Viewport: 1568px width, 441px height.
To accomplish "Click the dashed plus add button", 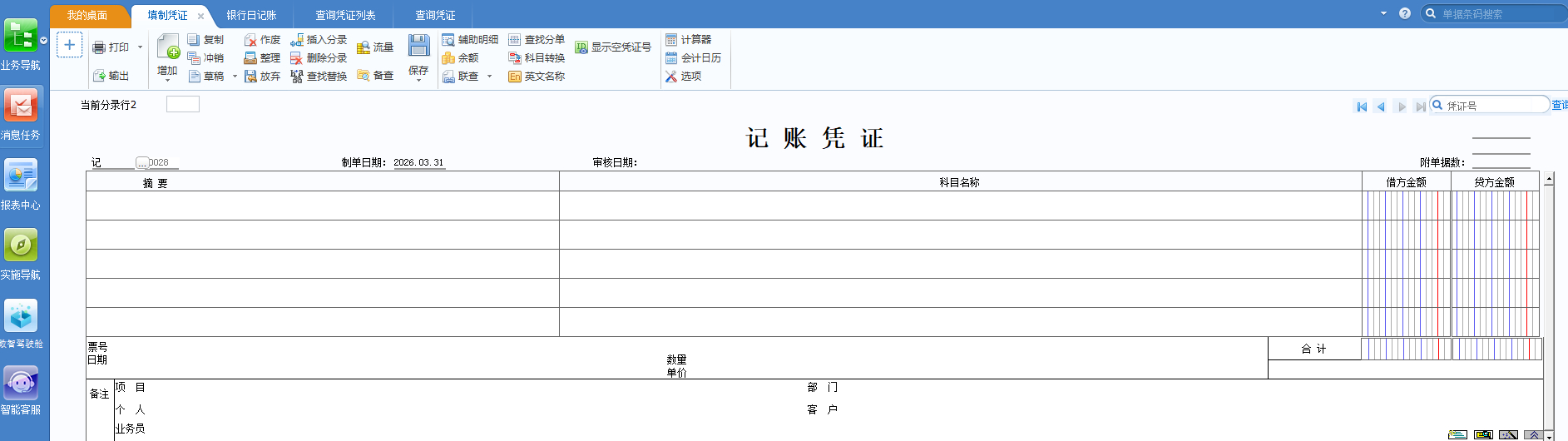I will 69,45.
